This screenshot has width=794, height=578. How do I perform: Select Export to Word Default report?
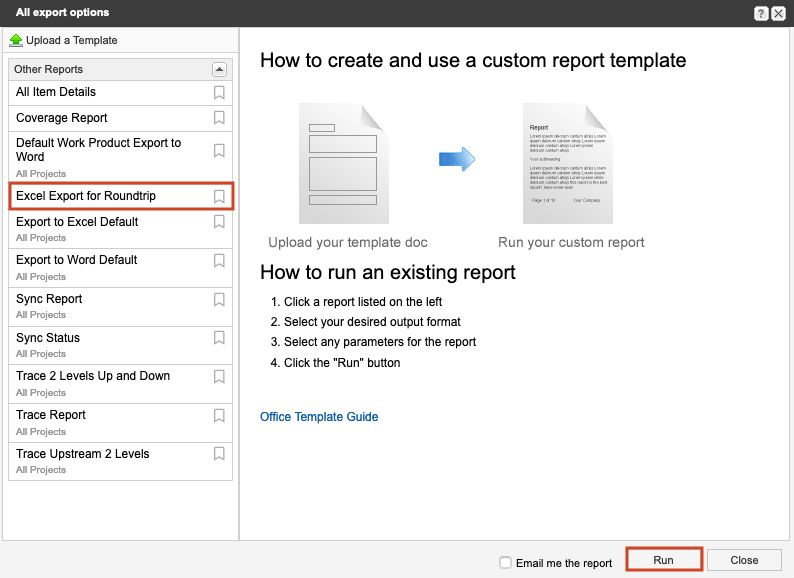[x=77, y=260]
